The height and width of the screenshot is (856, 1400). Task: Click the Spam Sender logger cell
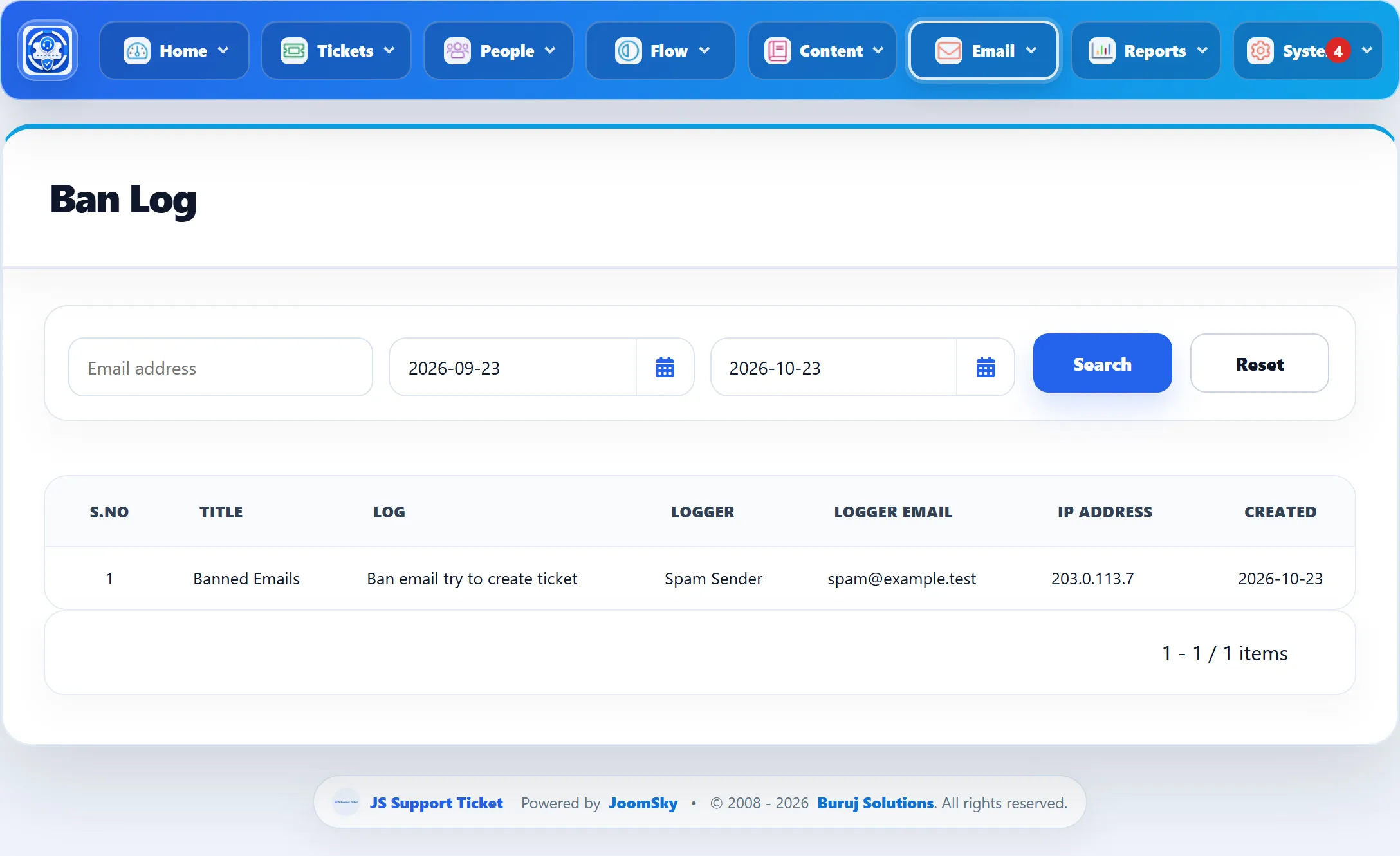coord(713,579)
